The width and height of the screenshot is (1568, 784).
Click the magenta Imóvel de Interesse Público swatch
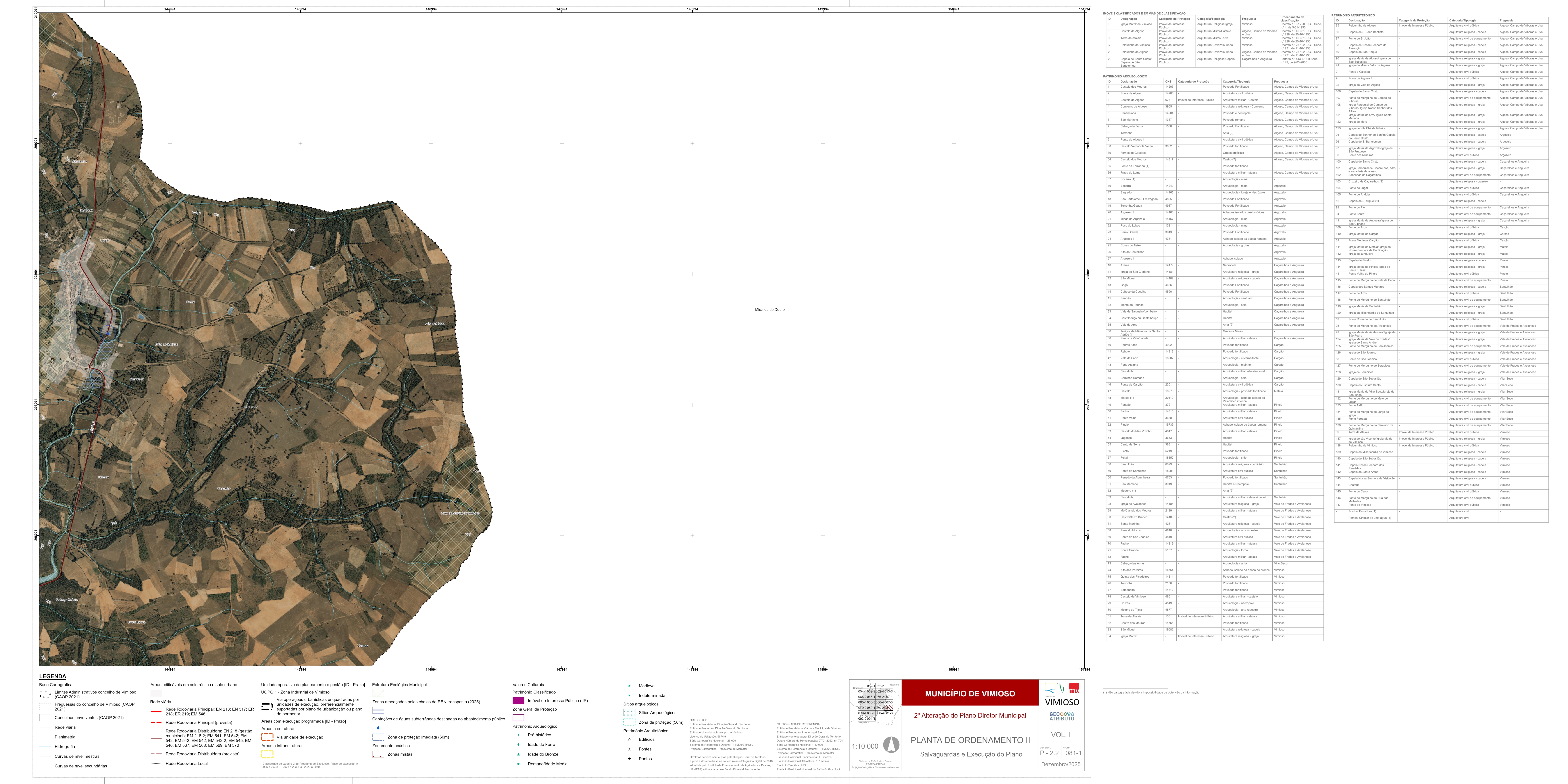click(x=519, y=701)
